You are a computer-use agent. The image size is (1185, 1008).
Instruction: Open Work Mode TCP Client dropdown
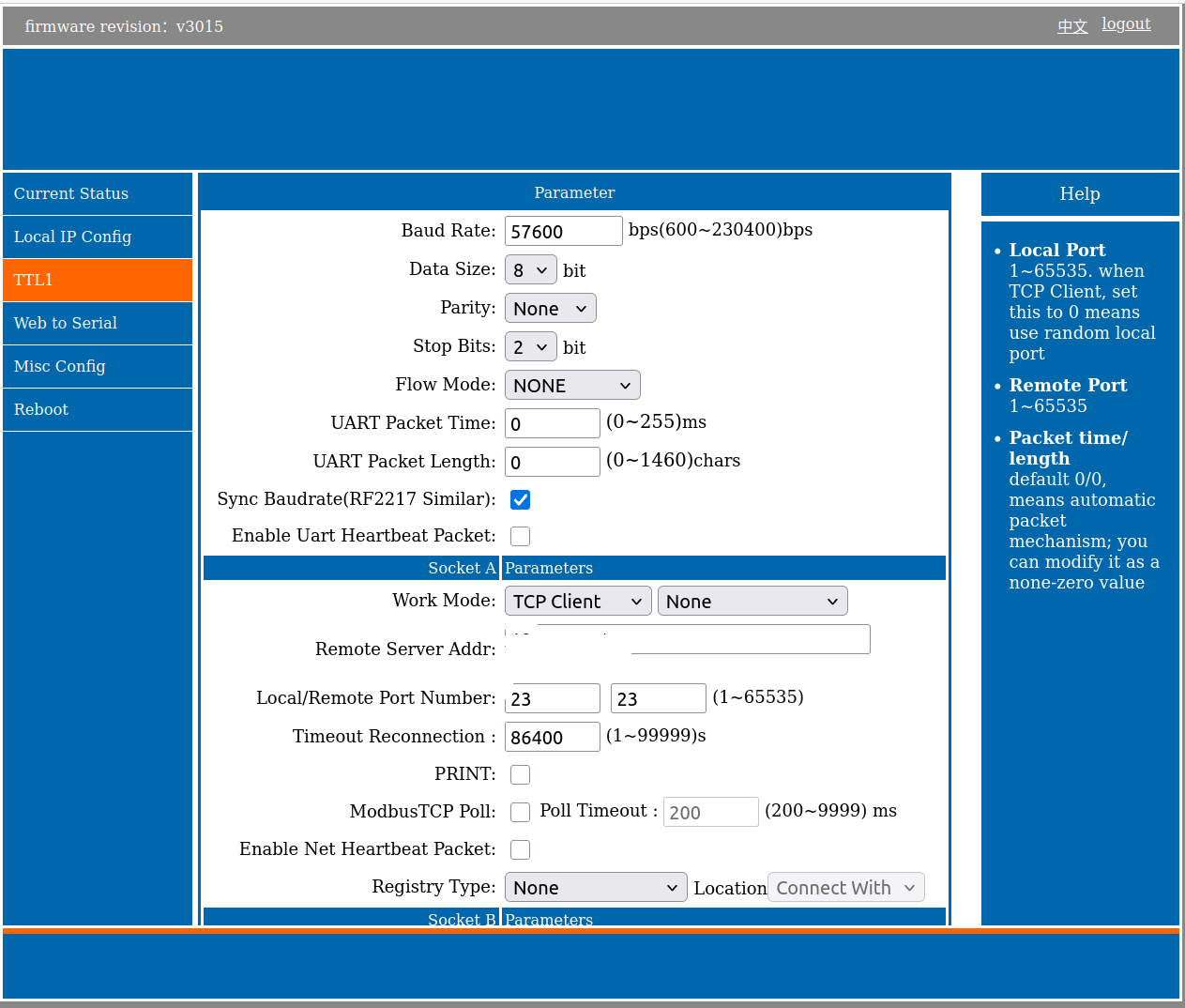point(578,602)
